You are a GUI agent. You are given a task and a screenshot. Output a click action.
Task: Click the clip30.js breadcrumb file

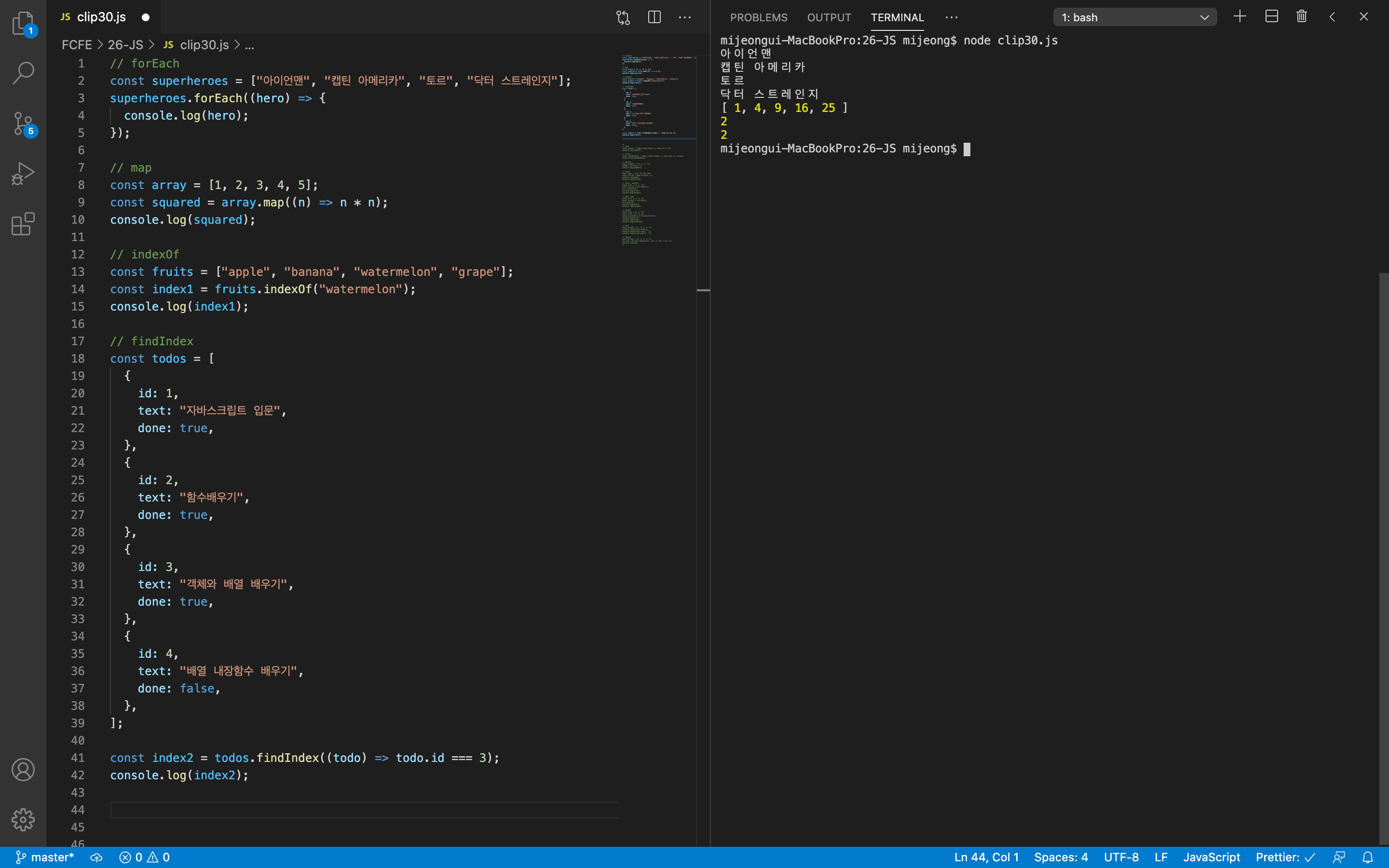196,45
